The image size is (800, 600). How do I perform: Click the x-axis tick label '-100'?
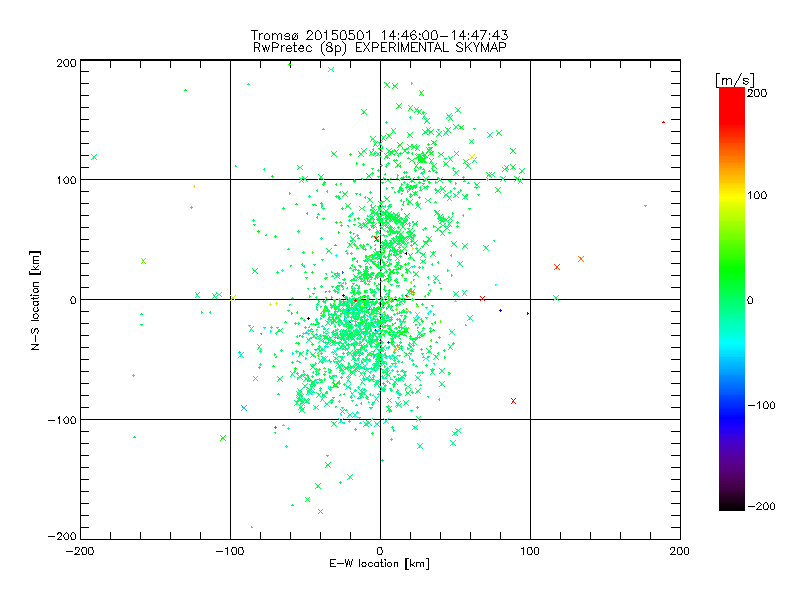pos(230,551)
